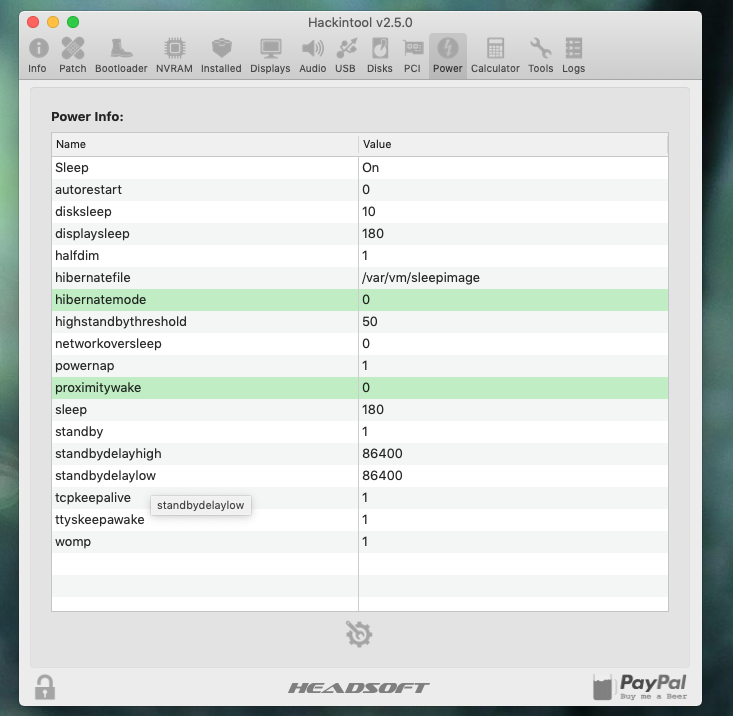Open the Disks section
The width and height of the screenshot is (733, 716).
[380, 56]
